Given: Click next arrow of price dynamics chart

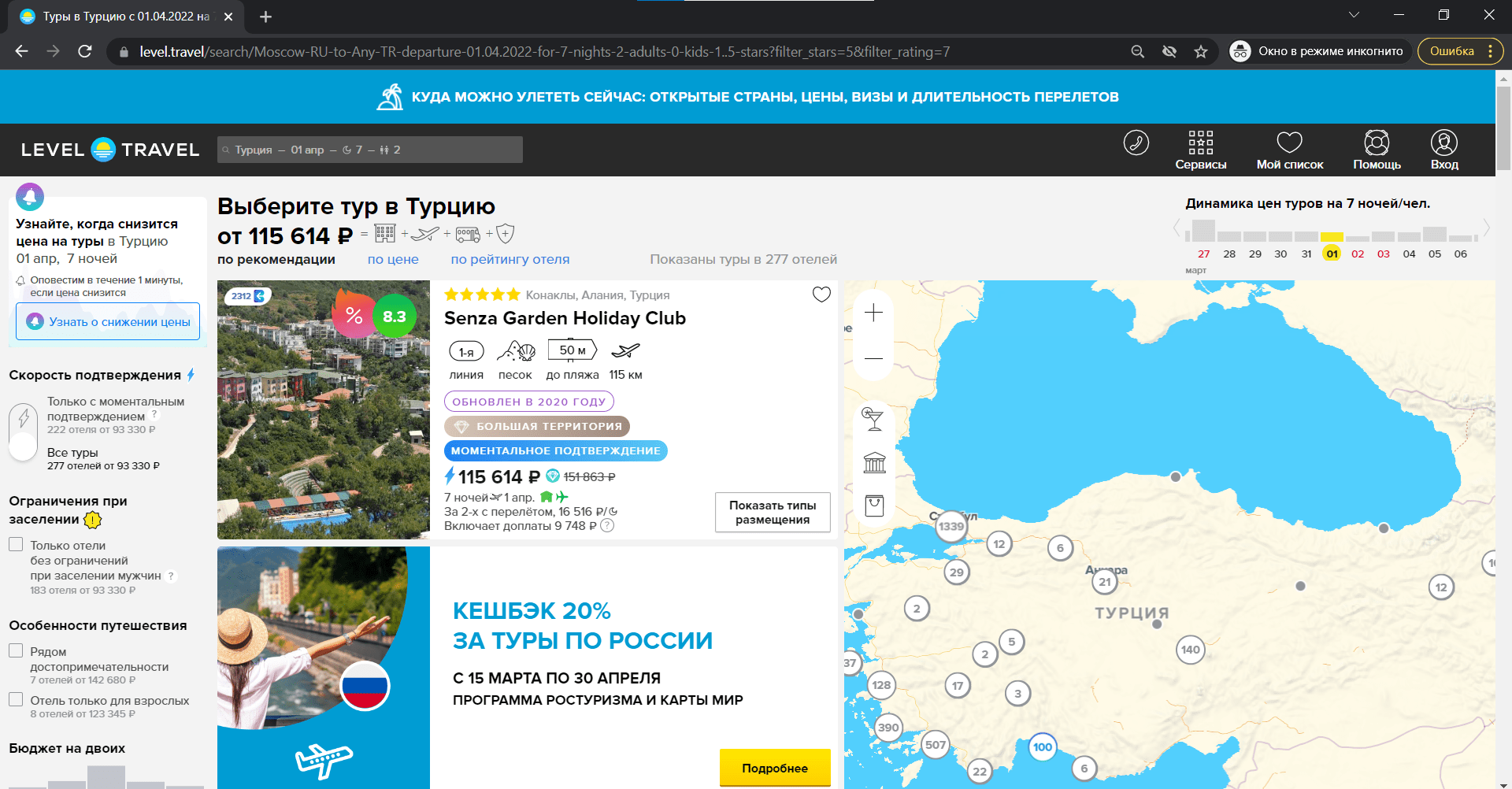Looking at the screenshot, I should coord(1487,229).
